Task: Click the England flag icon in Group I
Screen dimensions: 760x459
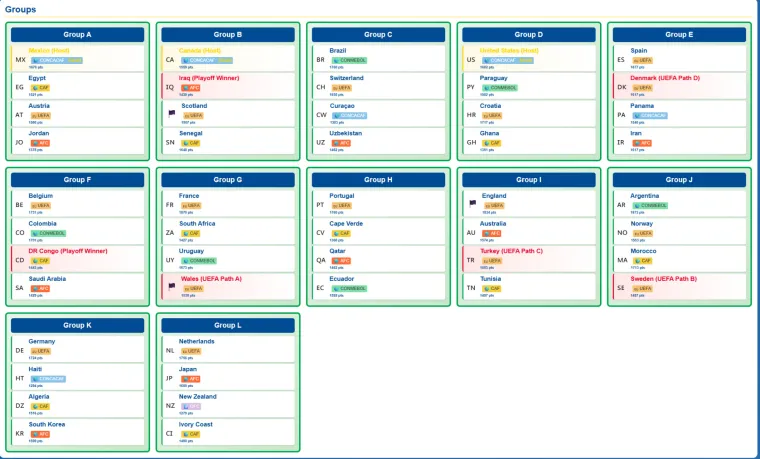Action: (x=471, y=202)
